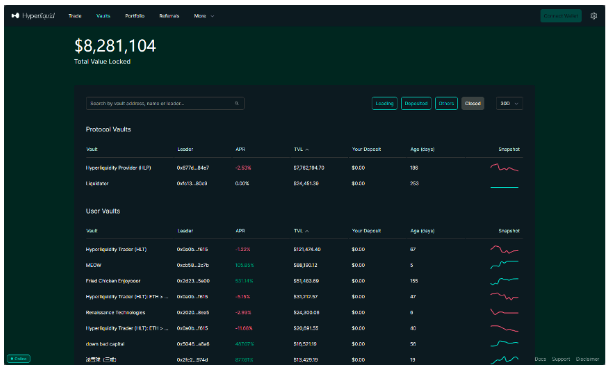
Task: Sort Protocol Vaults by Leader
Action: (x=185, y=149)
